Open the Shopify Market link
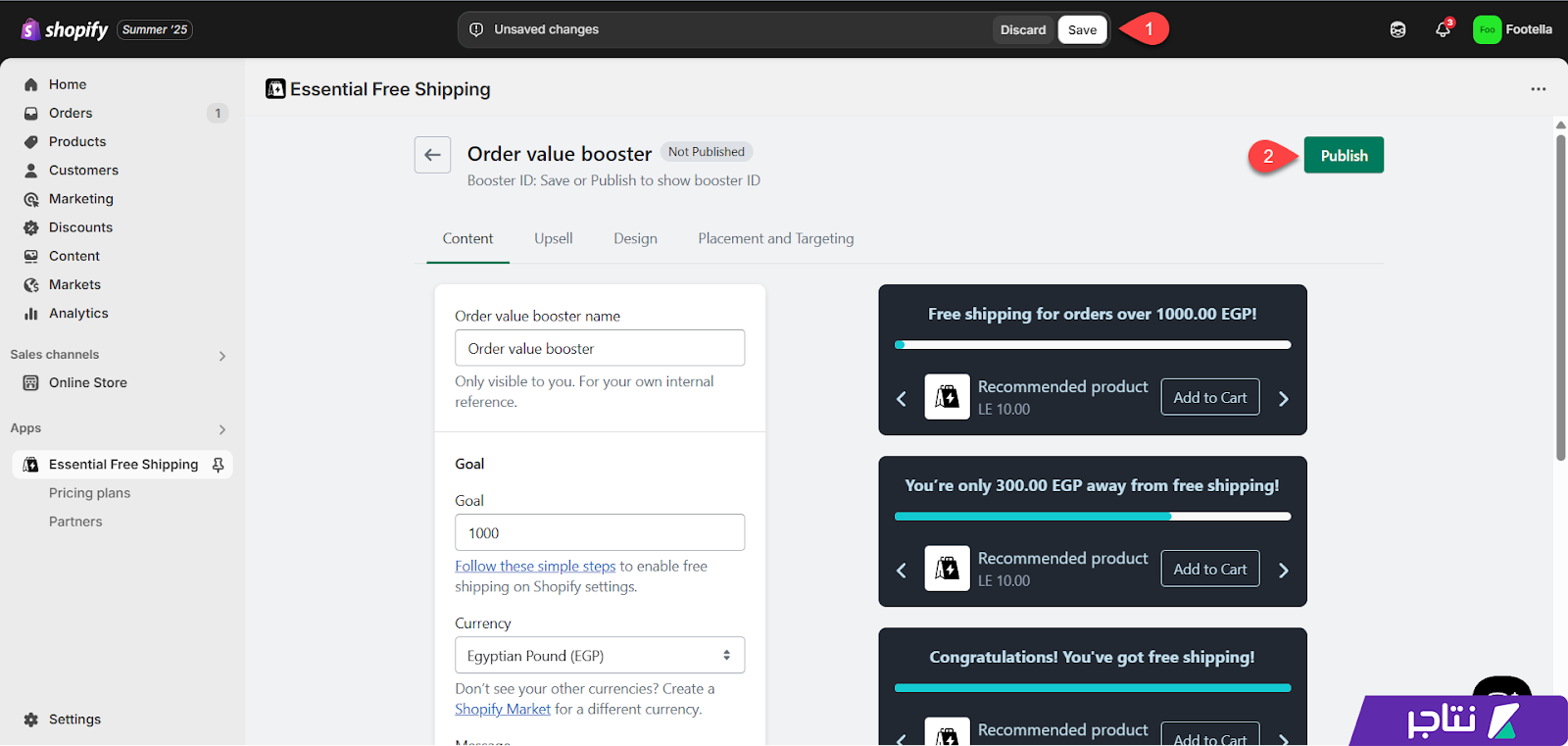 tap(503, 710)
